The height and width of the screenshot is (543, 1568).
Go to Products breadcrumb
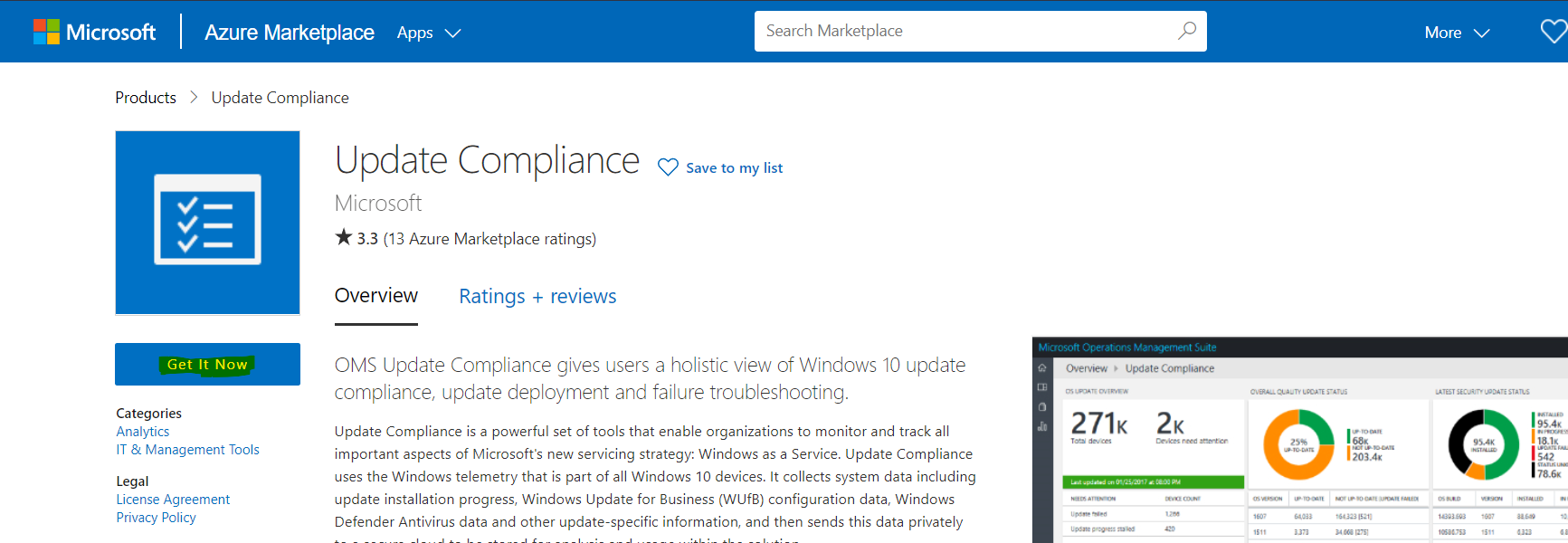pyautogui.click(x=146, y=98)
